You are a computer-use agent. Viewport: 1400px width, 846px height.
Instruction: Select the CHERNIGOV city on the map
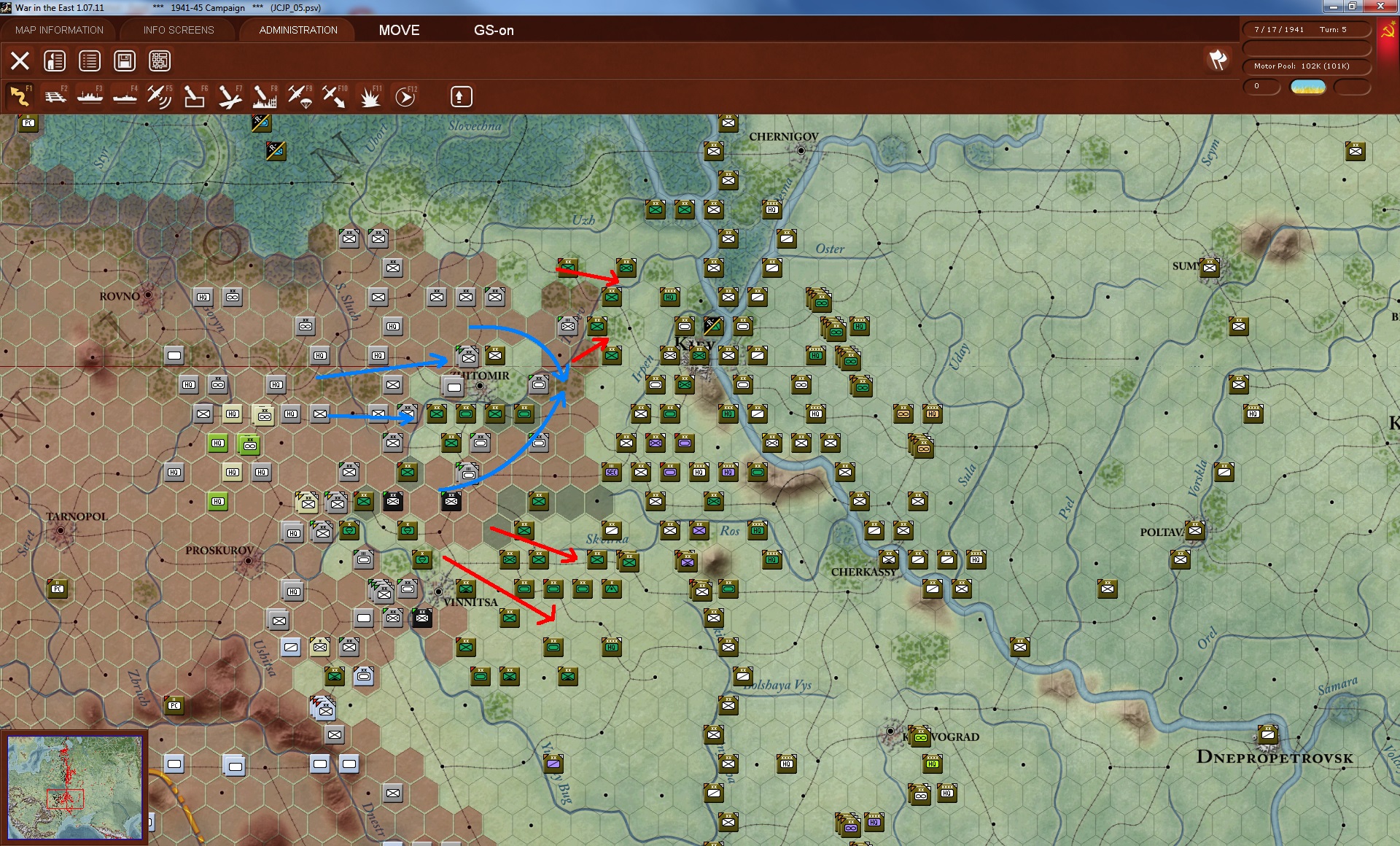tap(801, 150)
